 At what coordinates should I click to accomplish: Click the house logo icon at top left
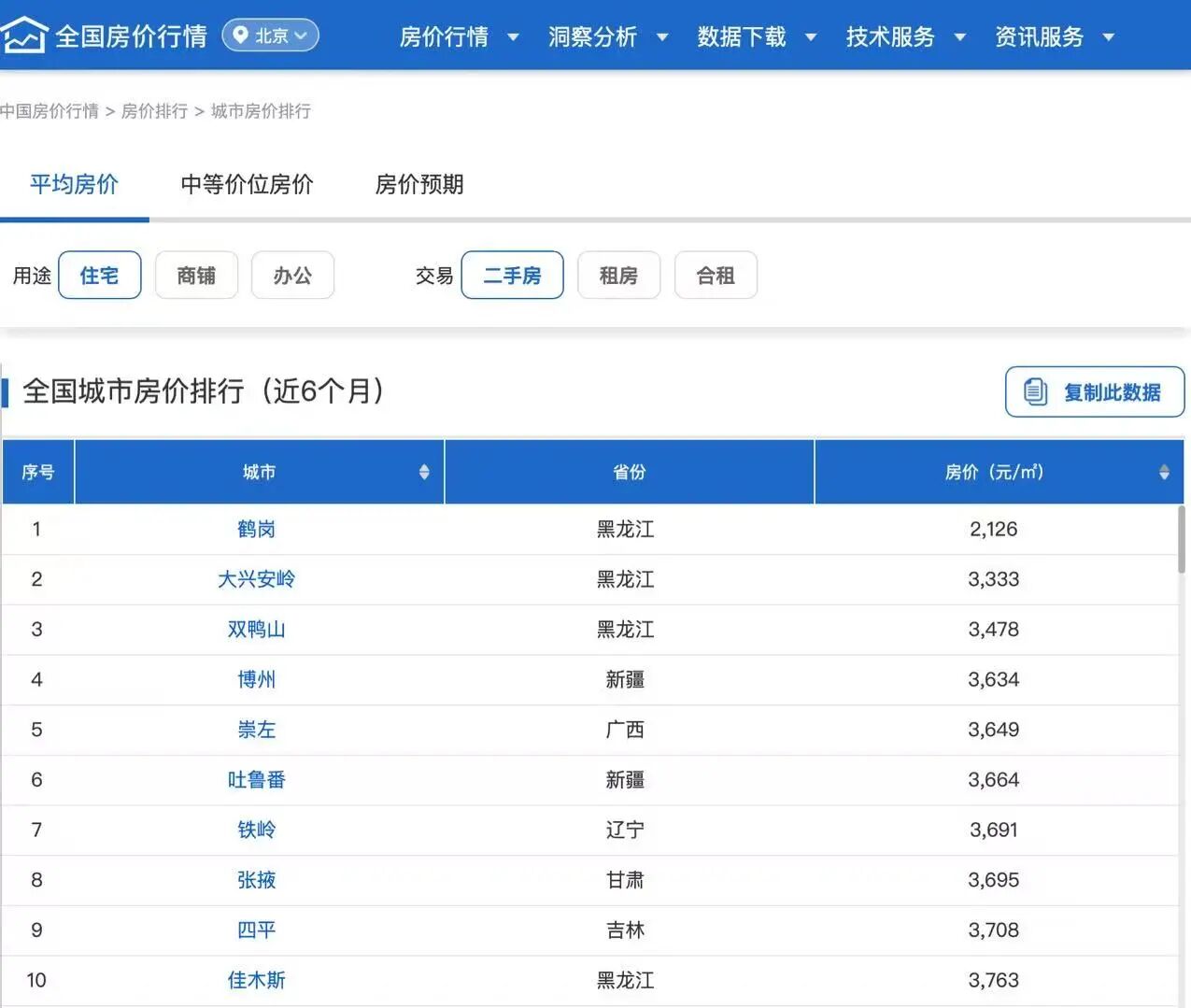24,35
